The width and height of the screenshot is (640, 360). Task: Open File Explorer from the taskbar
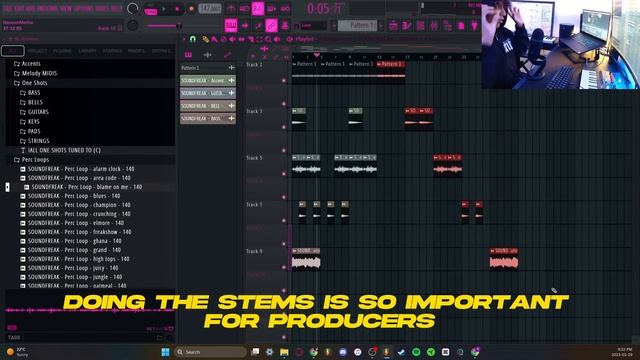point(284,352)
